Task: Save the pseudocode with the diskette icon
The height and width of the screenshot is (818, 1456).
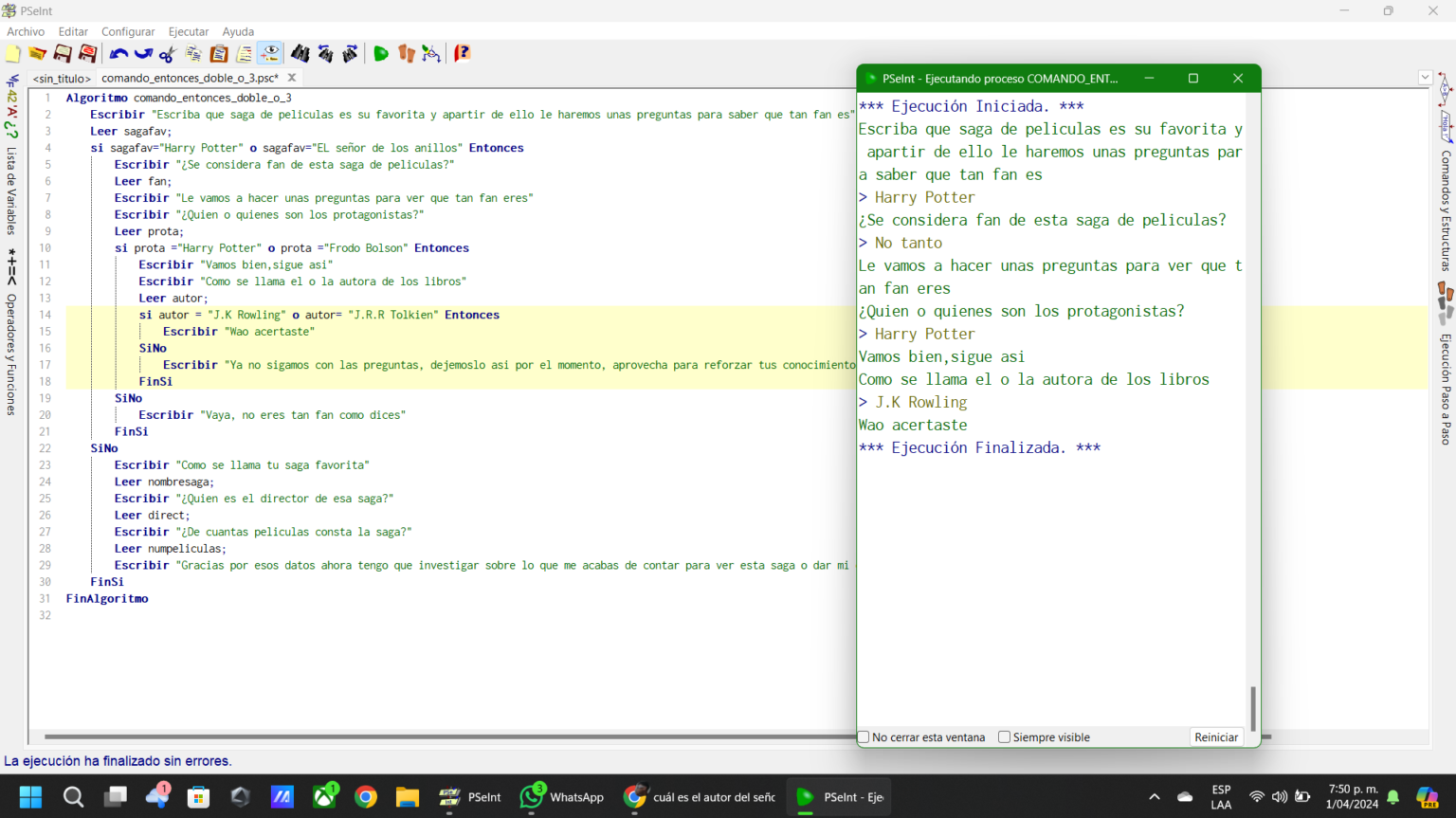Action: 63,53
